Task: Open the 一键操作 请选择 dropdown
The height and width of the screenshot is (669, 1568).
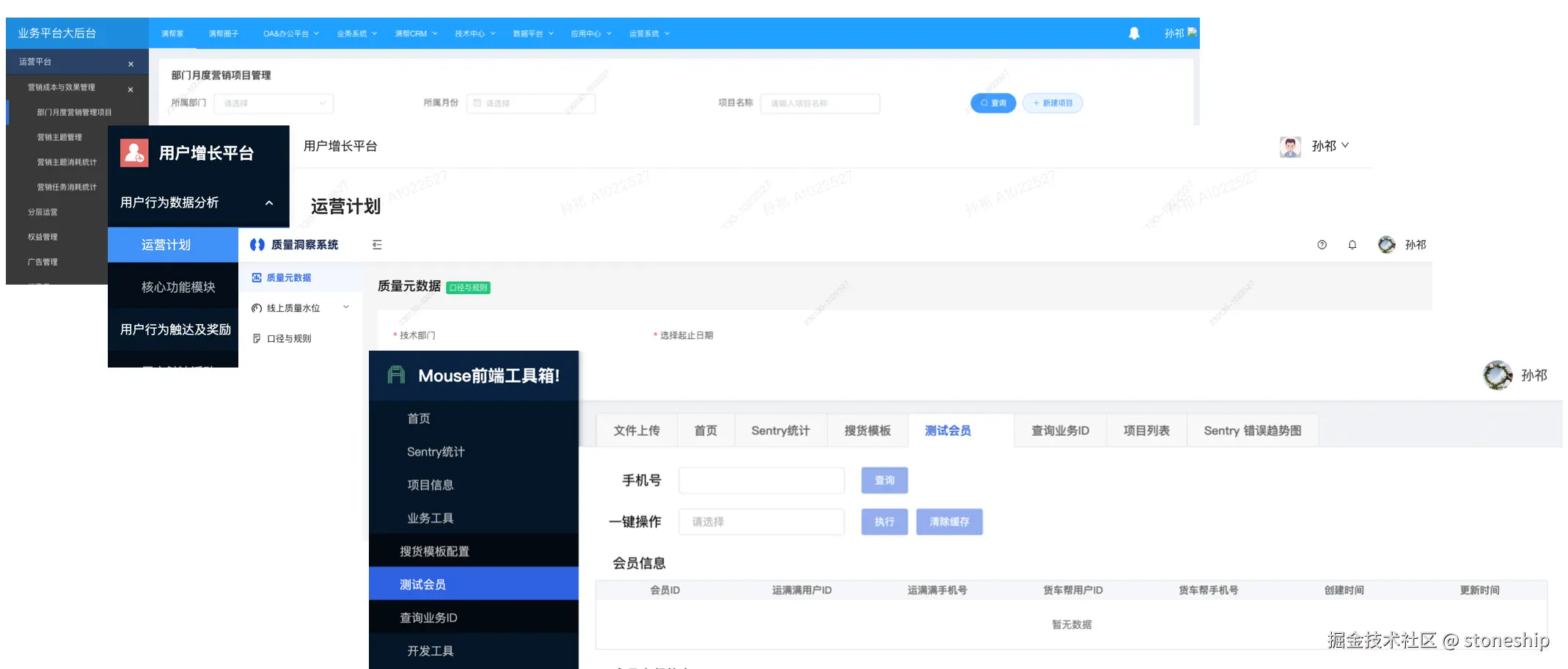Action: [761, 522]
